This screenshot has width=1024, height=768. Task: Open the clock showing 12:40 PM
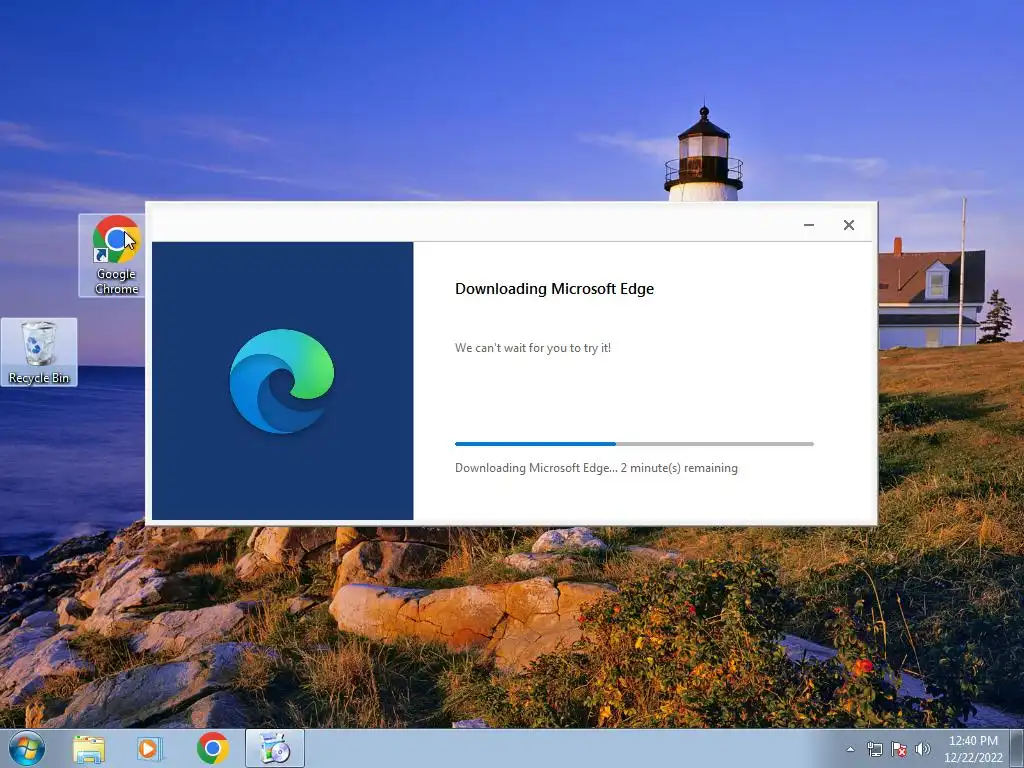[973, 749]
